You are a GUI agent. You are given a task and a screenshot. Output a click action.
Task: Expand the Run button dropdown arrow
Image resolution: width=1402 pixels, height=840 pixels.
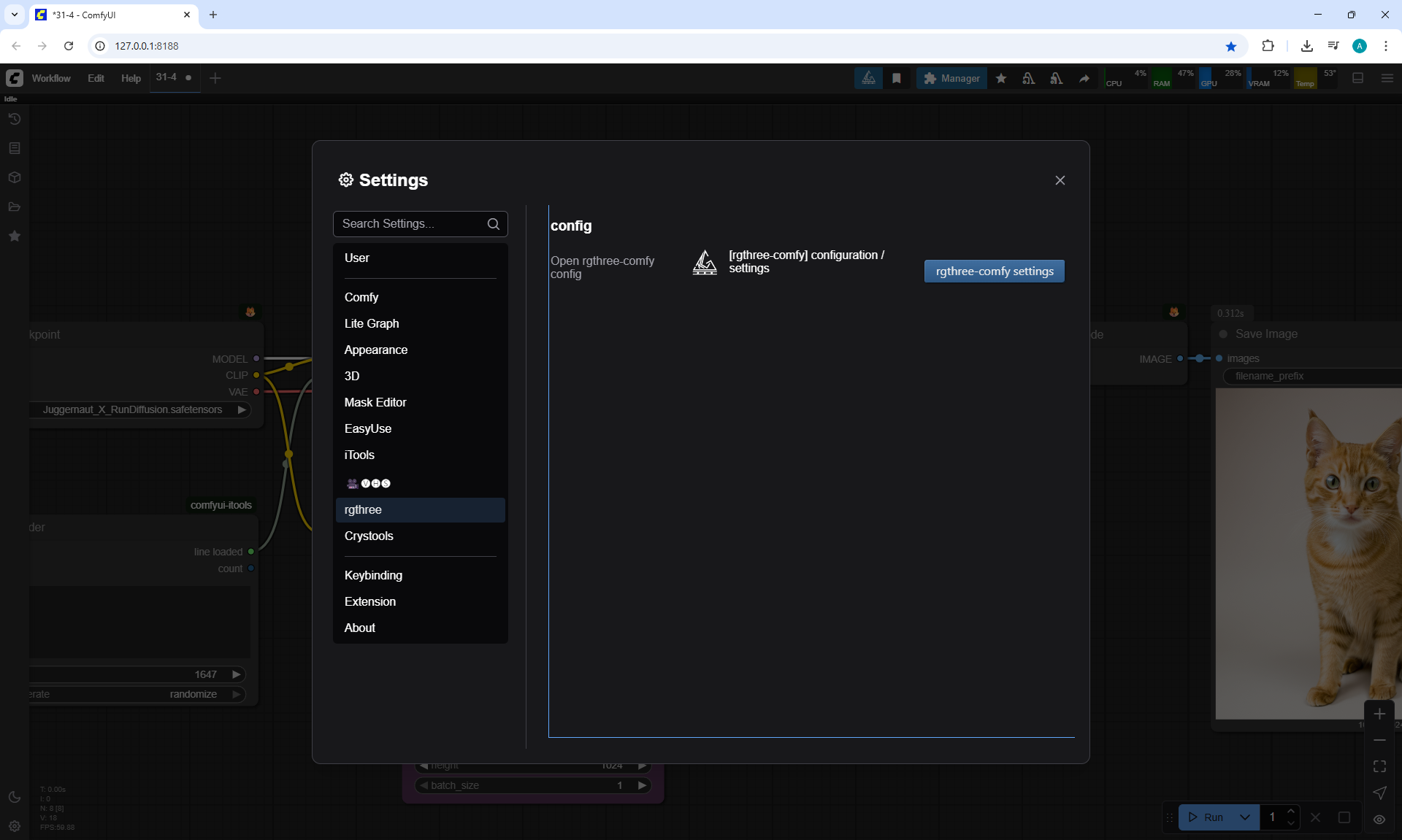pyautogui.click(x=1244, y=817)
